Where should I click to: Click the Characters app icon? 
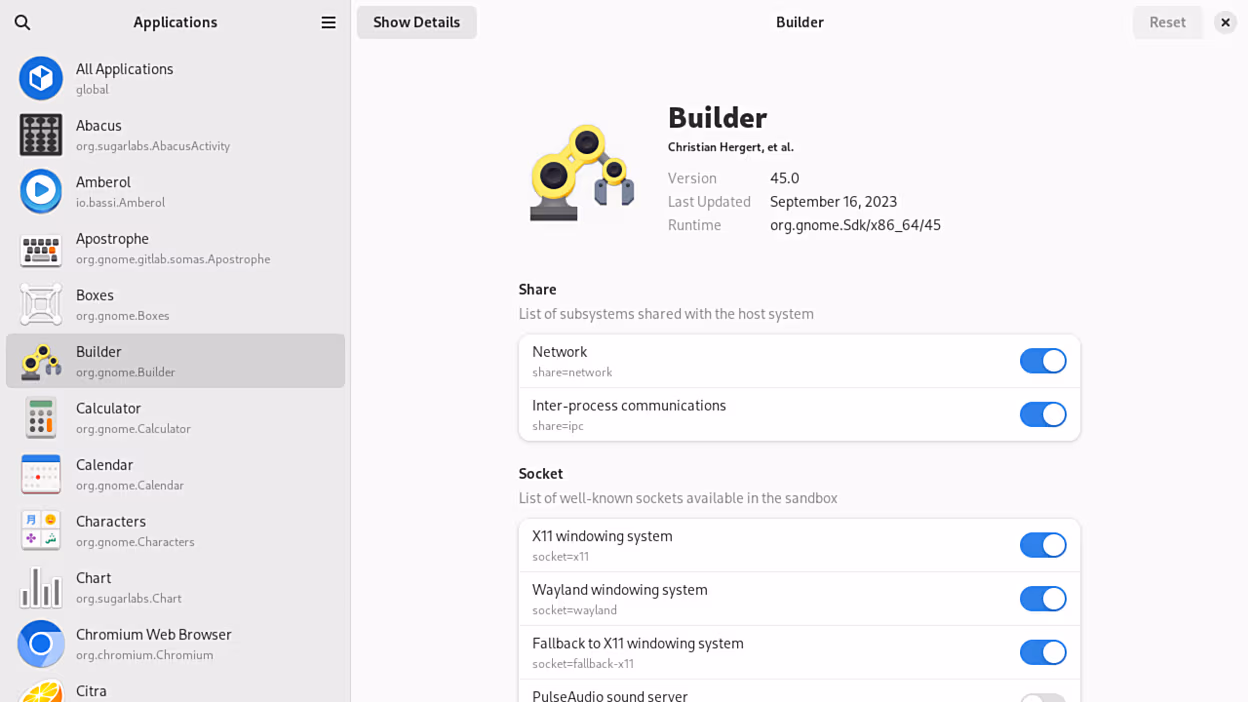pos(41,530)
